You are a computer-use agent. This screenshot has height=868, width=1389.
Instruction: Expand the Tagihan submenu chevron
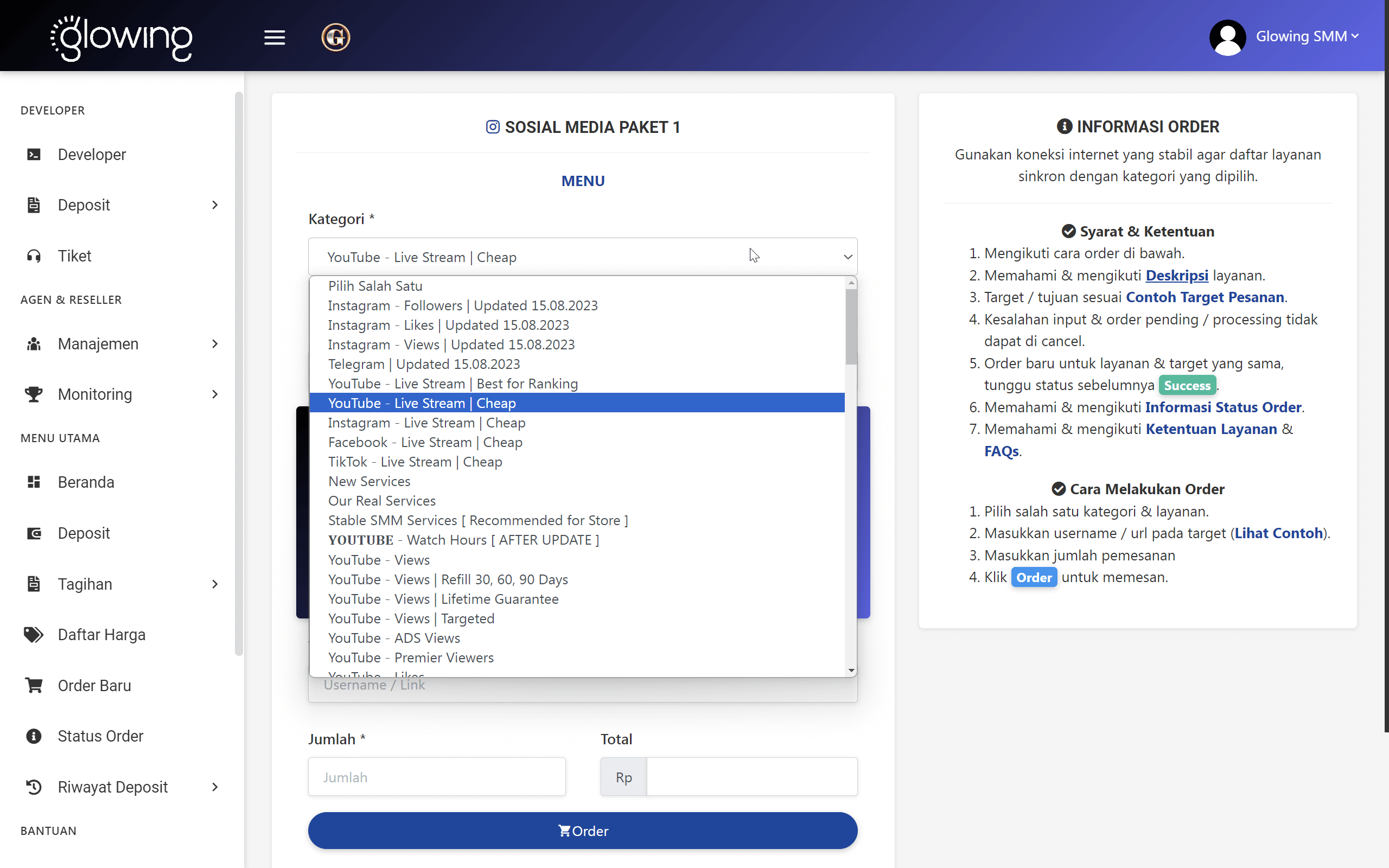click(215, 584)
